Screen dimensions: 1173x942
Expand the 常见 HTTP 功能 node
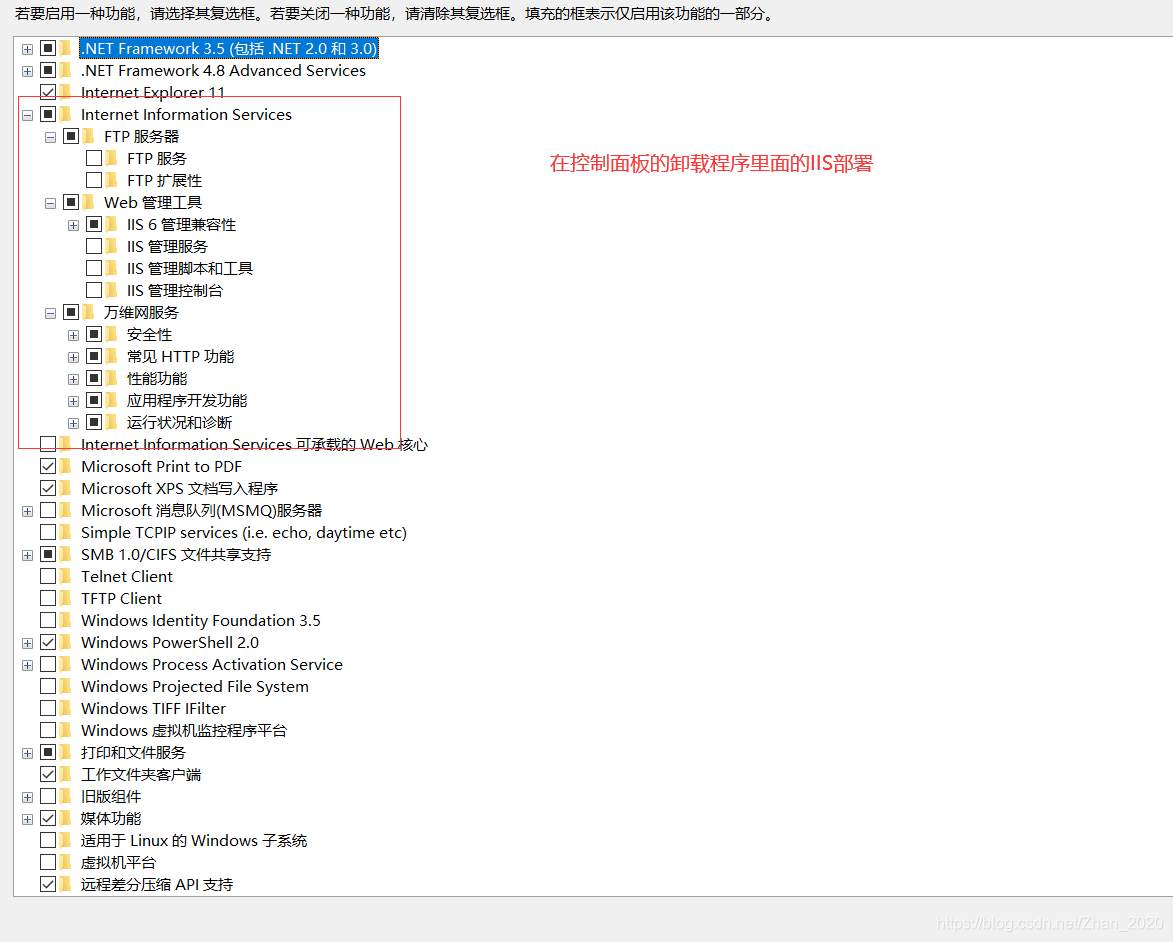[73, 358]
